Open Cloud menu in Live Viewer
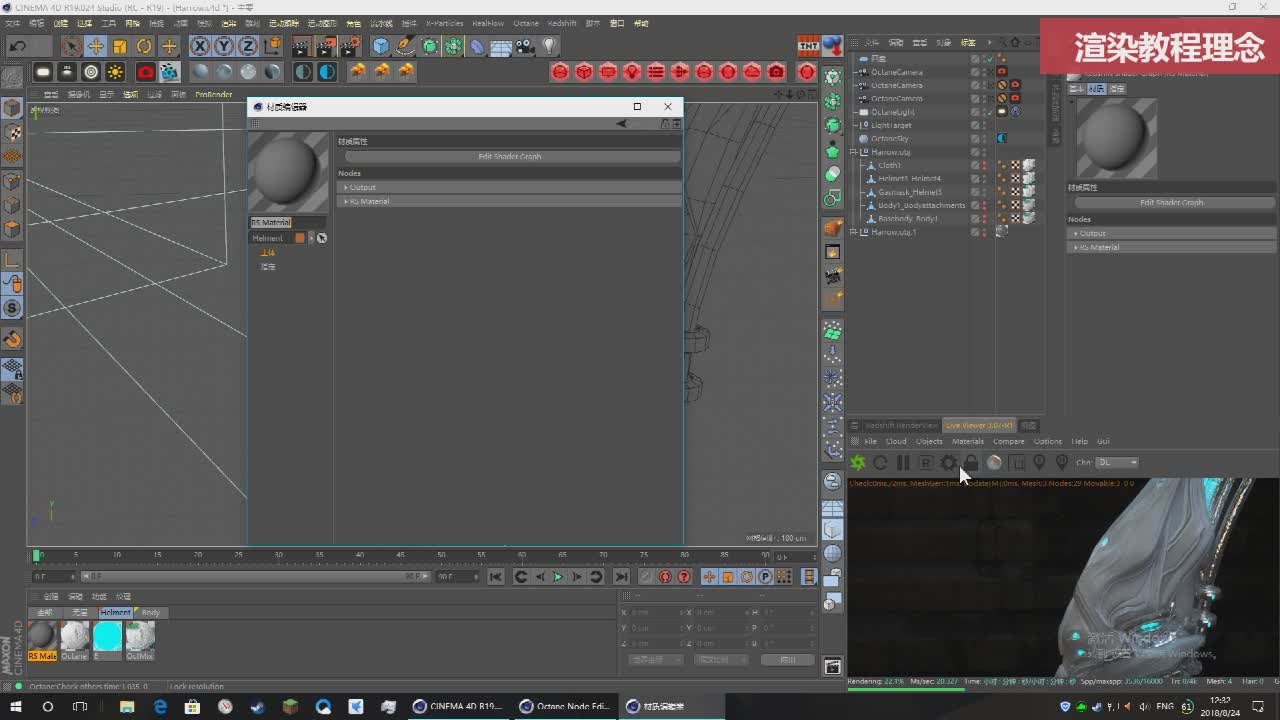The width and height of the screenshot is (1280, 720). click(896, 441)
